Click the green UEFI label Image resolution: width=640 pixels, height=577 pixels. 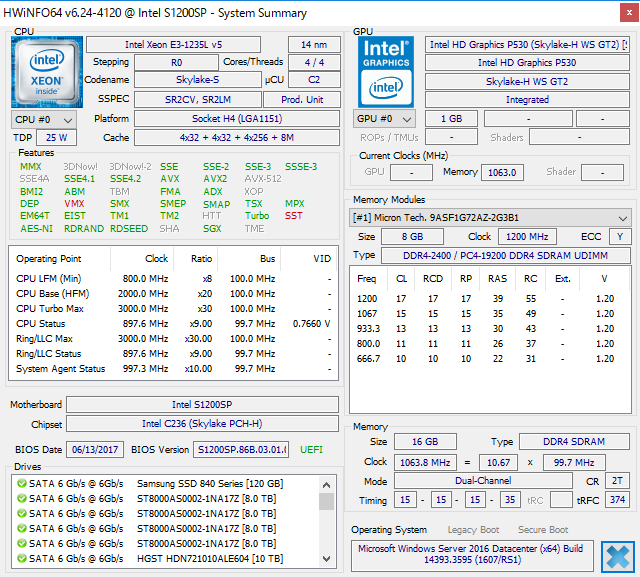pyautogui.click(x=311, y=450)
